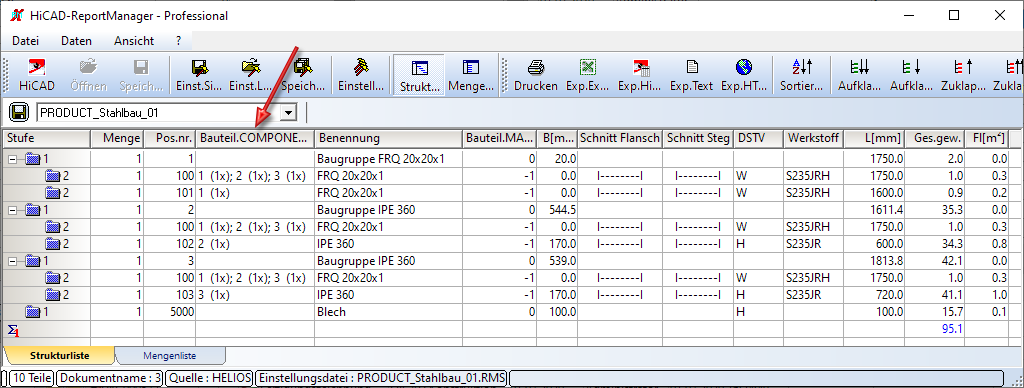Click the Benennung column header
1024x388 pixels.
coord(388,138)
